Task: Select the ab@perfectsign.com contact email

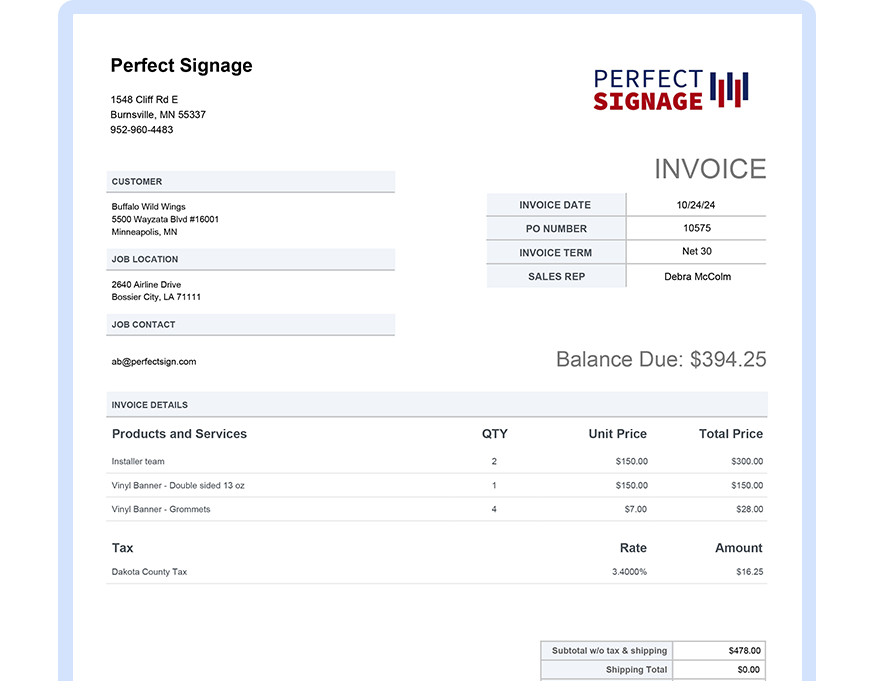Action: click(154, 362)
